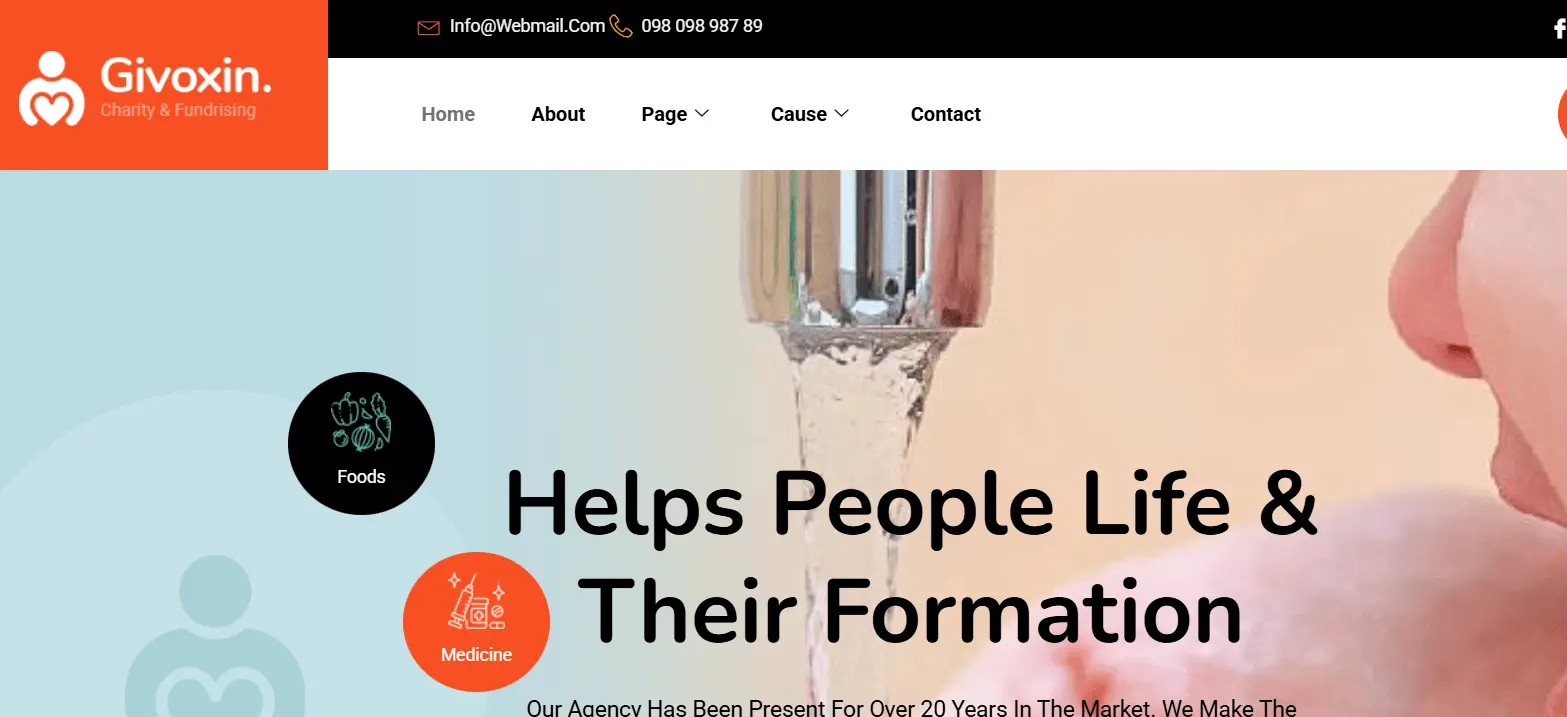This screenshot has height=717, width=1567.
Task: Go to the Home menu item
Action: click(448, 114)
